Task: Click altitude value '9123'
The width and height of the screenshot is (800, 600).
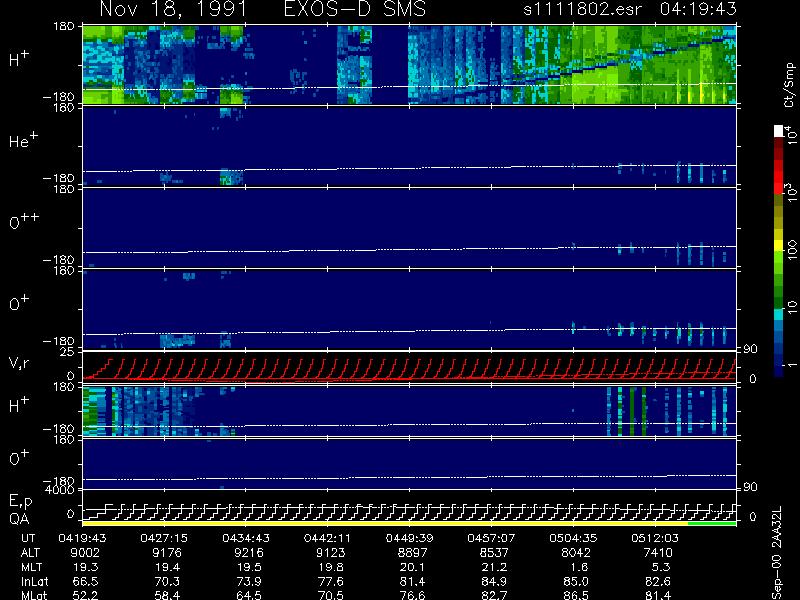Action: (331, 553)
